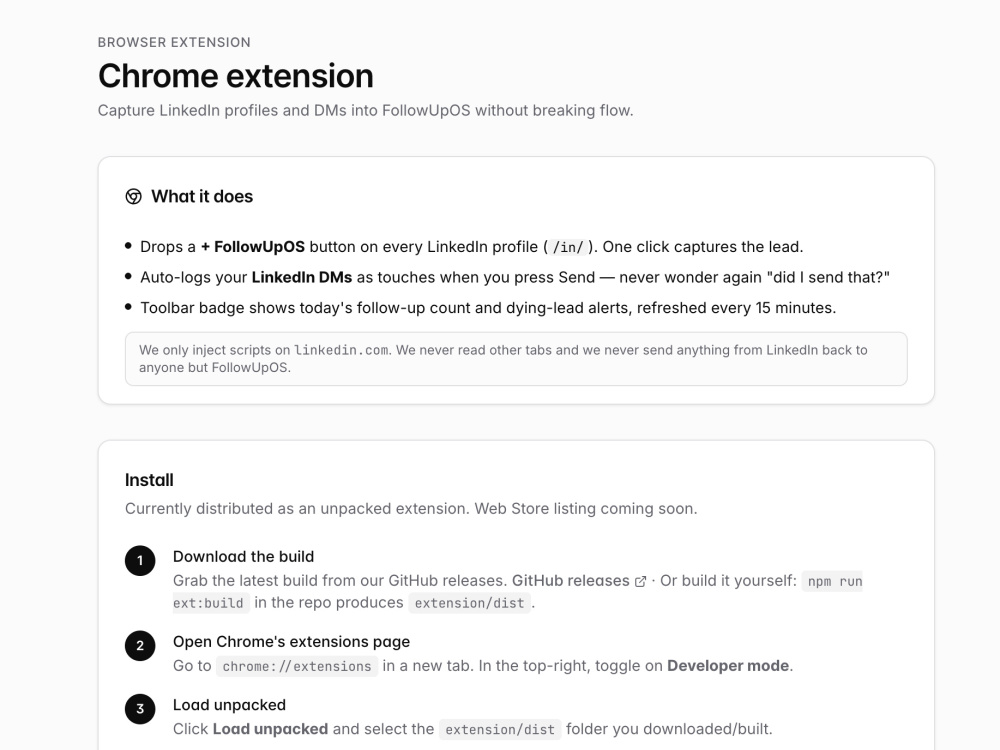Click the step 3 number circle
This screenshot has height=750, width=1000.
pos(140,709)
